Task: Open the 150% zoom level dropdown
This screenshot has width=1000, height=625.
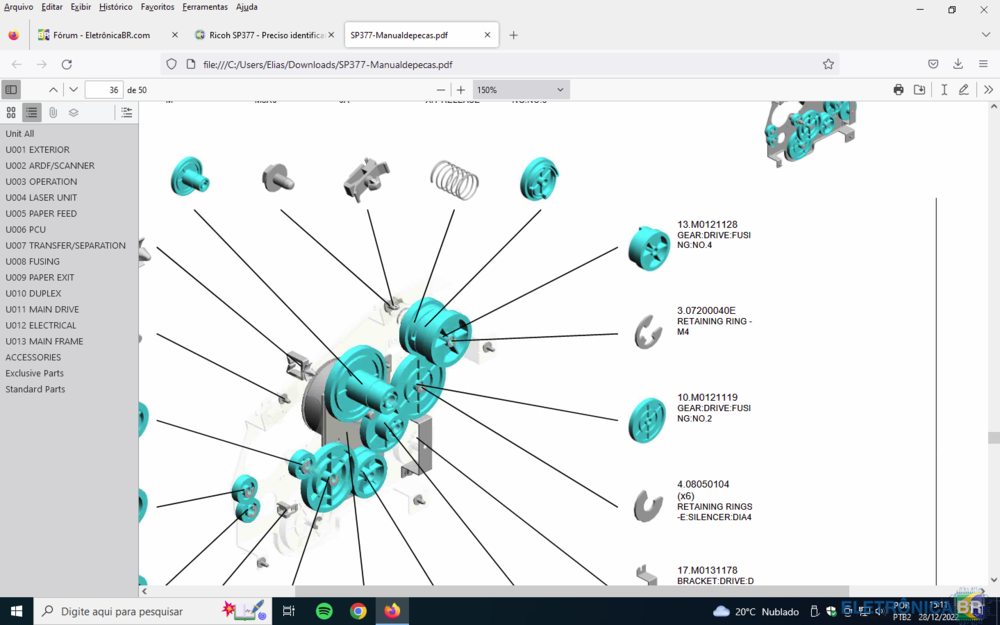Action: [x=520, y=90]
